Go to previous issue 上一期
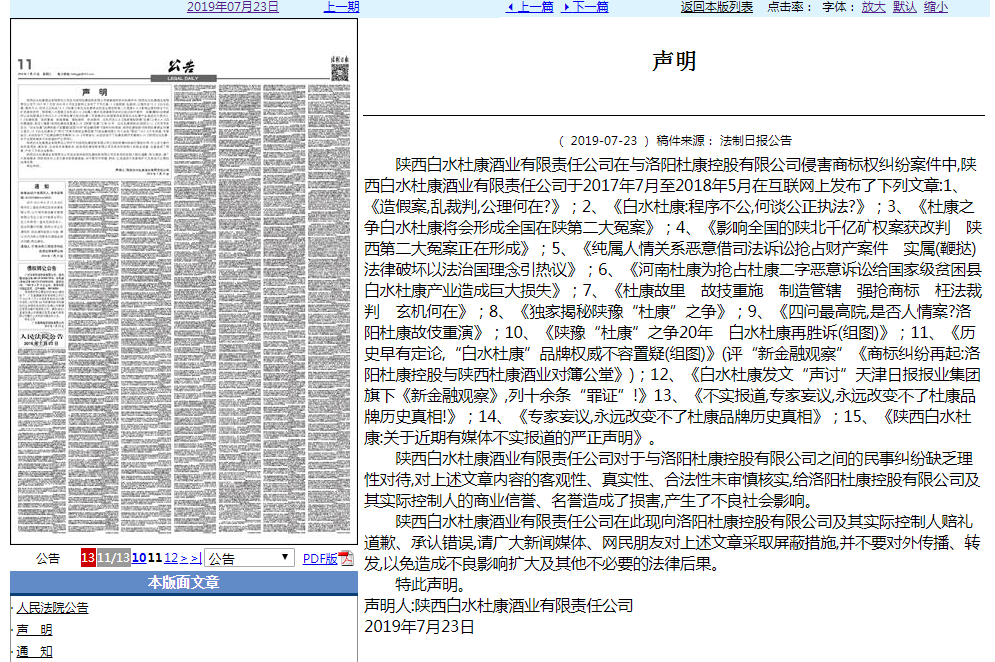Viewport: 995px width, 662px height. tap(341, 7)
